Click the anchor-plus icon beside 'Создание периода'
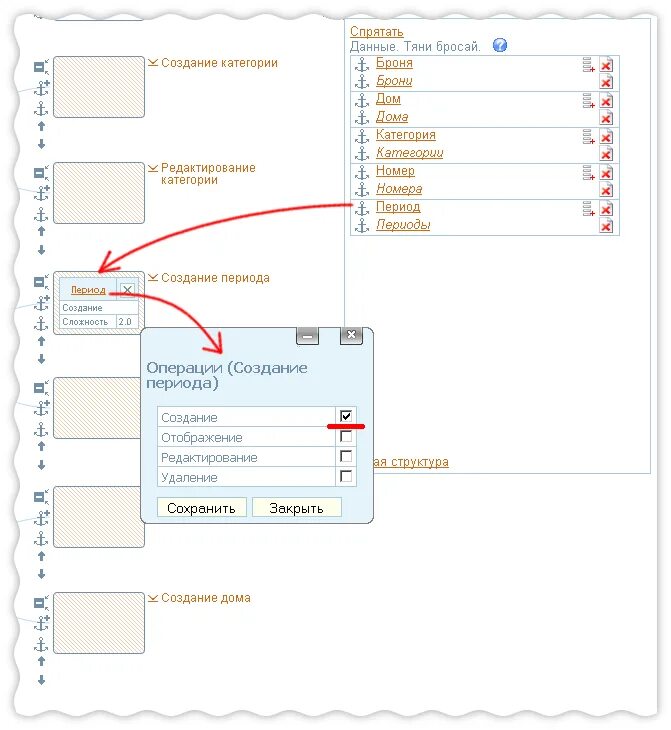Image resolution: width=671 pixels, height=730 pixels. click(42, 303)
